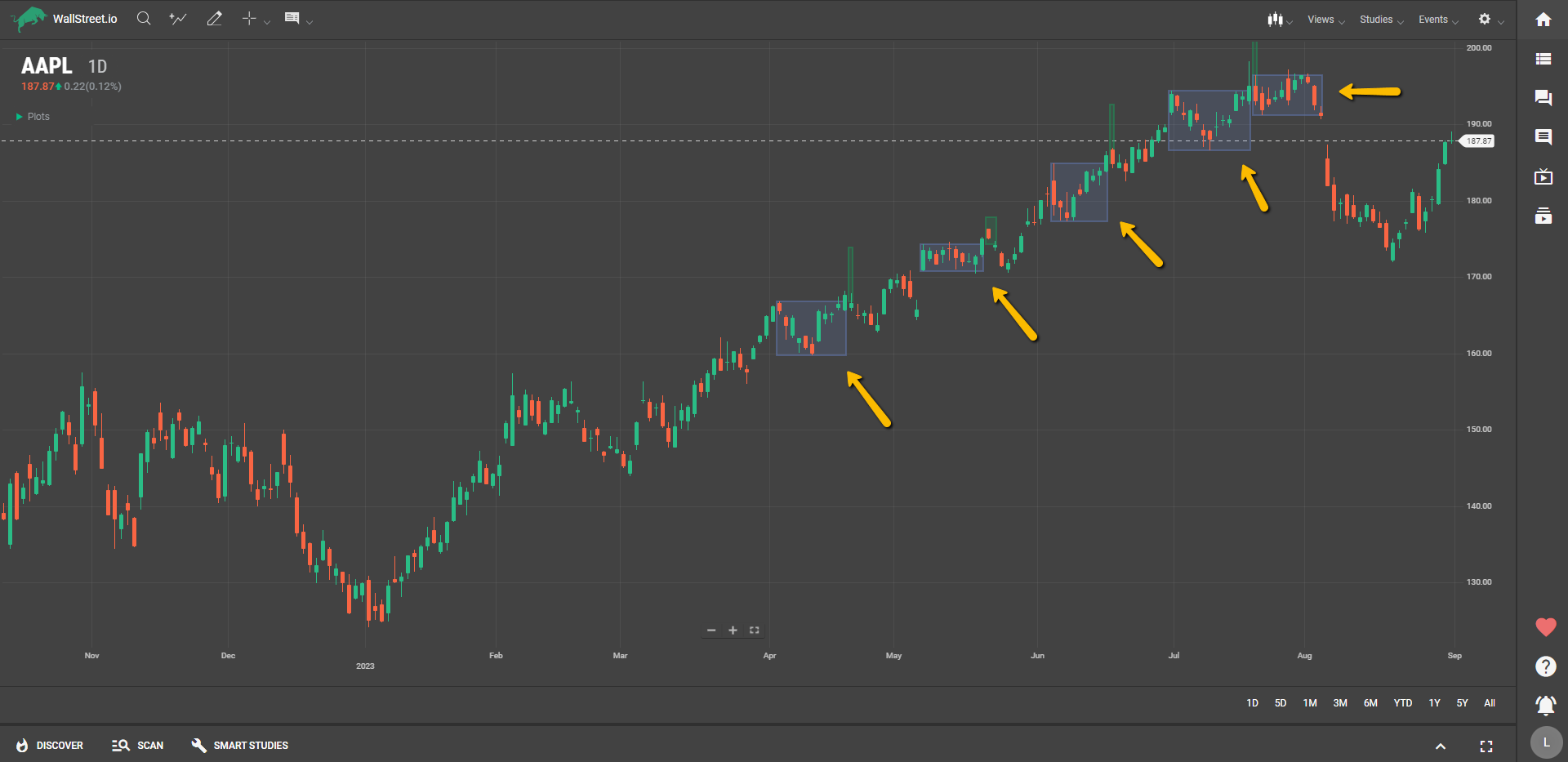Open the single message notes icon
The height and width of the screenshot is (762, 1568).
click(x=1543, y=137)
